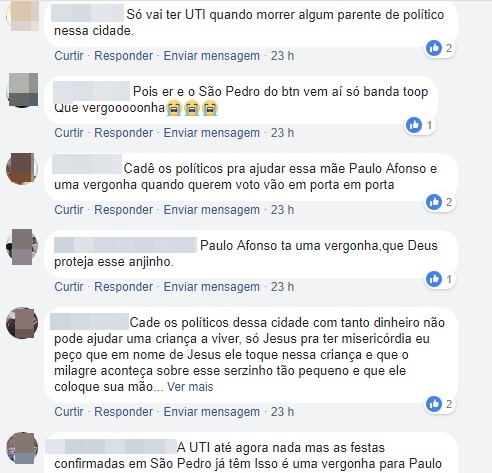The width and height of the screenshot is (492, 473).
Task: Click like icon on 'Cadê os políticos' comment
Action: [434, 202]
